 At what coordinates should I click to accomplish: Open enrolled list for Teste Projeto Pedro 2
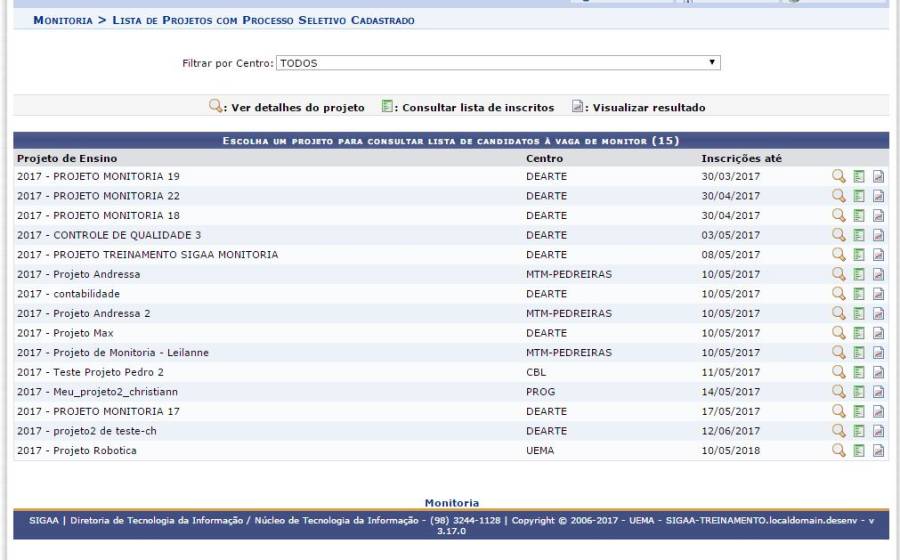pyautogui.click(x=859, y=372)
